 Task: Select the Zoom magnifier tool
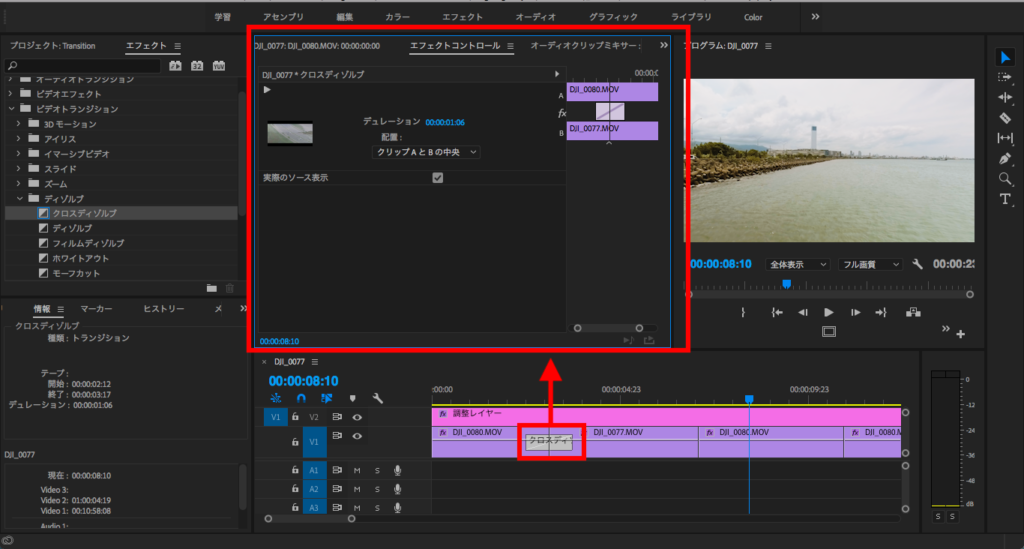[x=1005, y=179]
